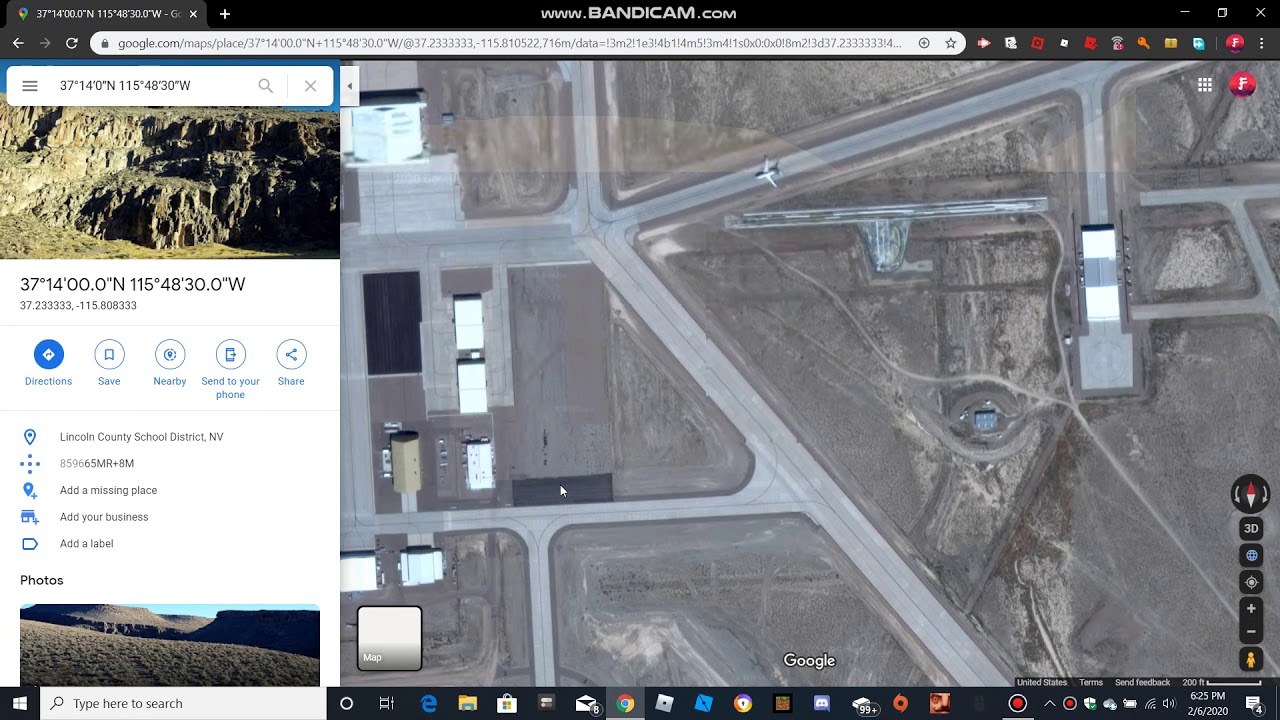Share this location
Viewport: 1280px width, 720px height.
(x=291, y=364)
